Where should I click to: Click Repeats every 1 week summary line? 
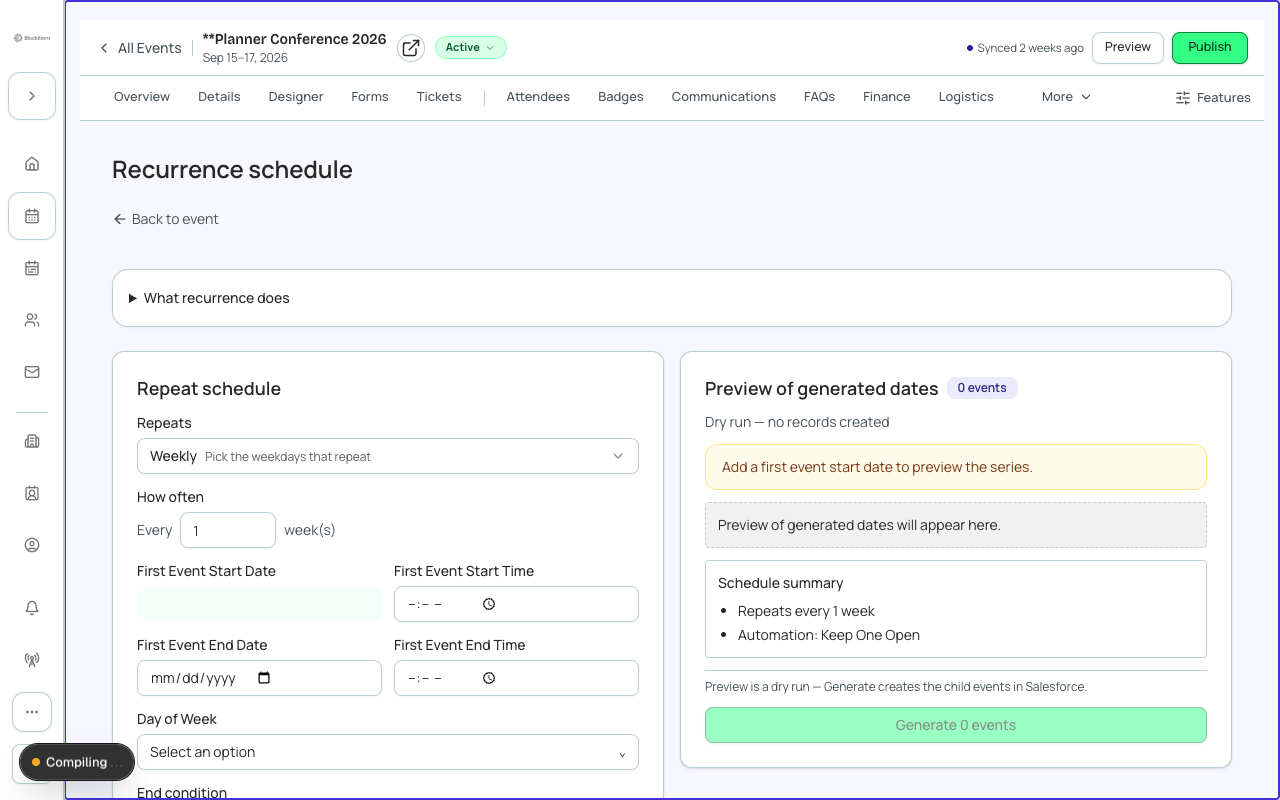[x=806, y=611]
